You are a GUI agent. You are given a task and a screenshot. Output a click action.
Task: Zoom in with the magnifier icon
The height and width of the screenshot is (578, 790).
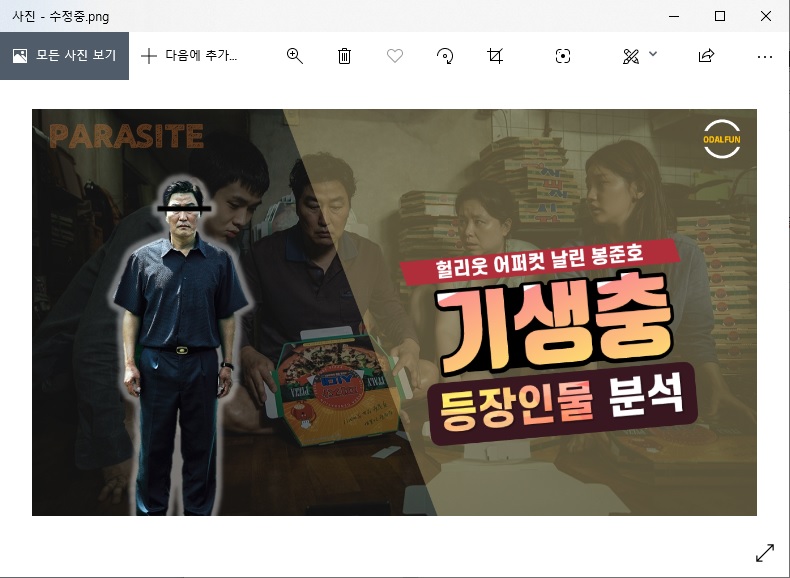tap(295, 56)
